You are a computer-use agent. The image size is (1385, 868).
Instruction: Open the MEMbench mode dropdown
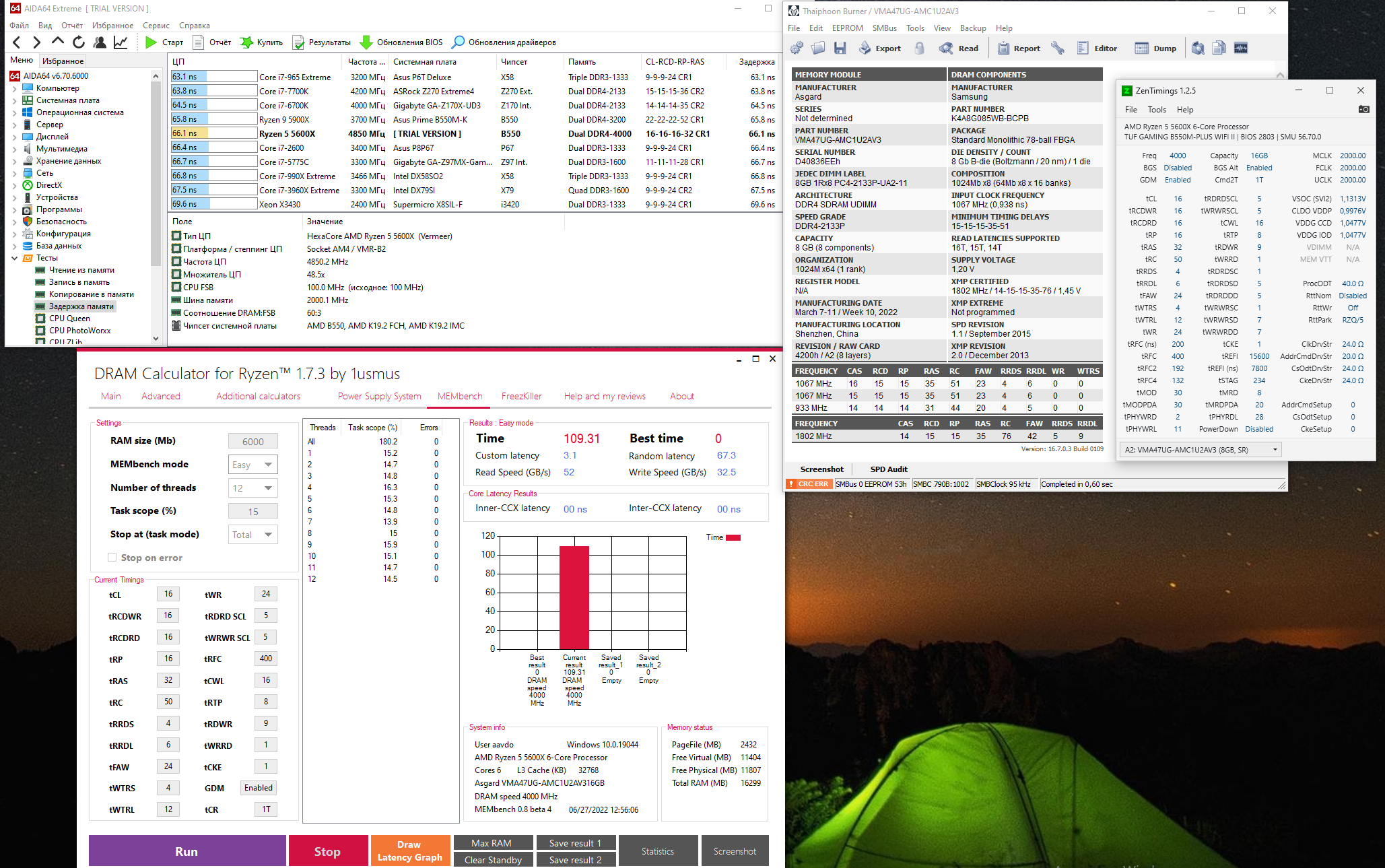click(253, 465)
